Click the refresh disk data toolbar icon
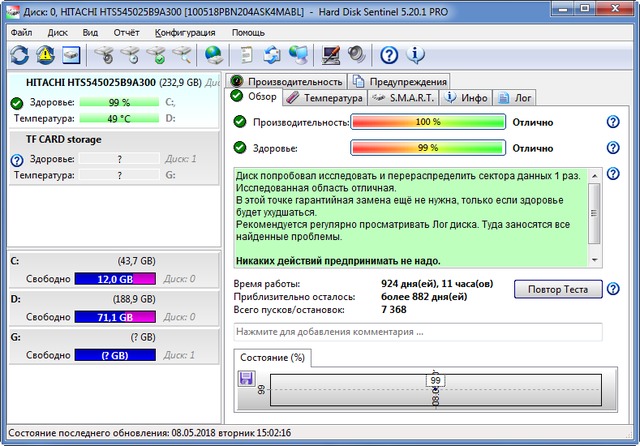 tap(20, 54)
